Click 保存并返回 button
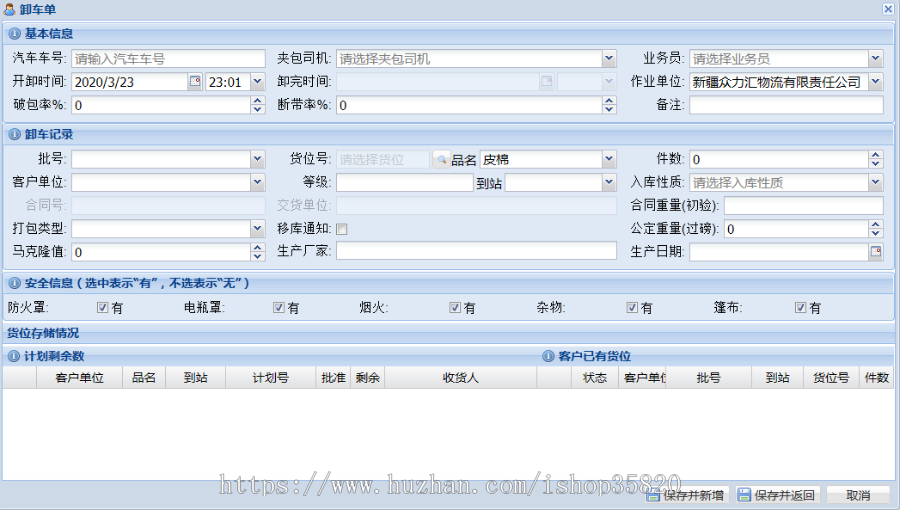This screenshot has height=510, width=900. point(777,495)
